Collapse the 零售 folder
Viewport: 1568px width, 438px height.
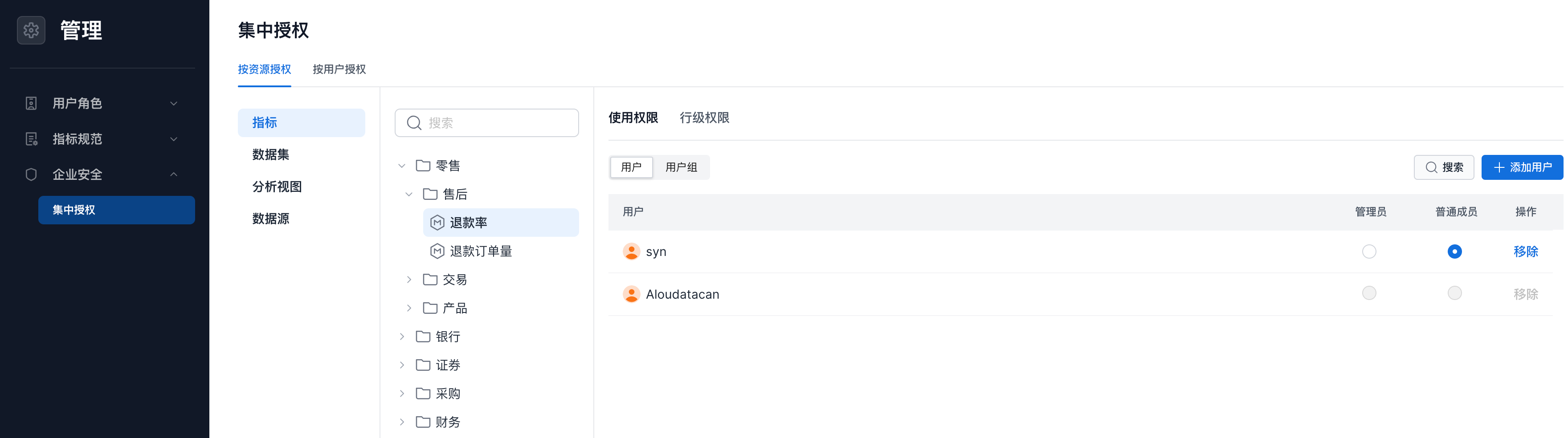point(402,166)
